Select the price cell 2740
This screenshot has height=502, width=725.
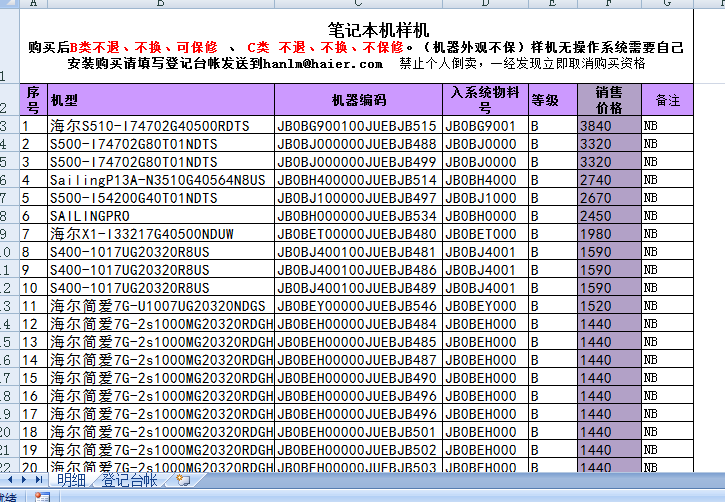click(609, 179)
